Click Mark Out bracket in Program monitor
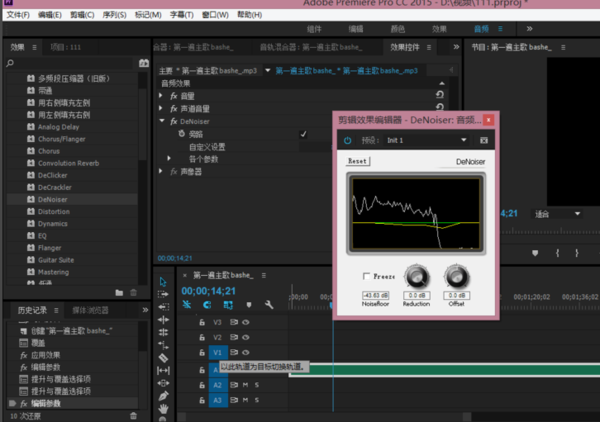Viewport: 600px width, 422px height. tap(577, 253)
